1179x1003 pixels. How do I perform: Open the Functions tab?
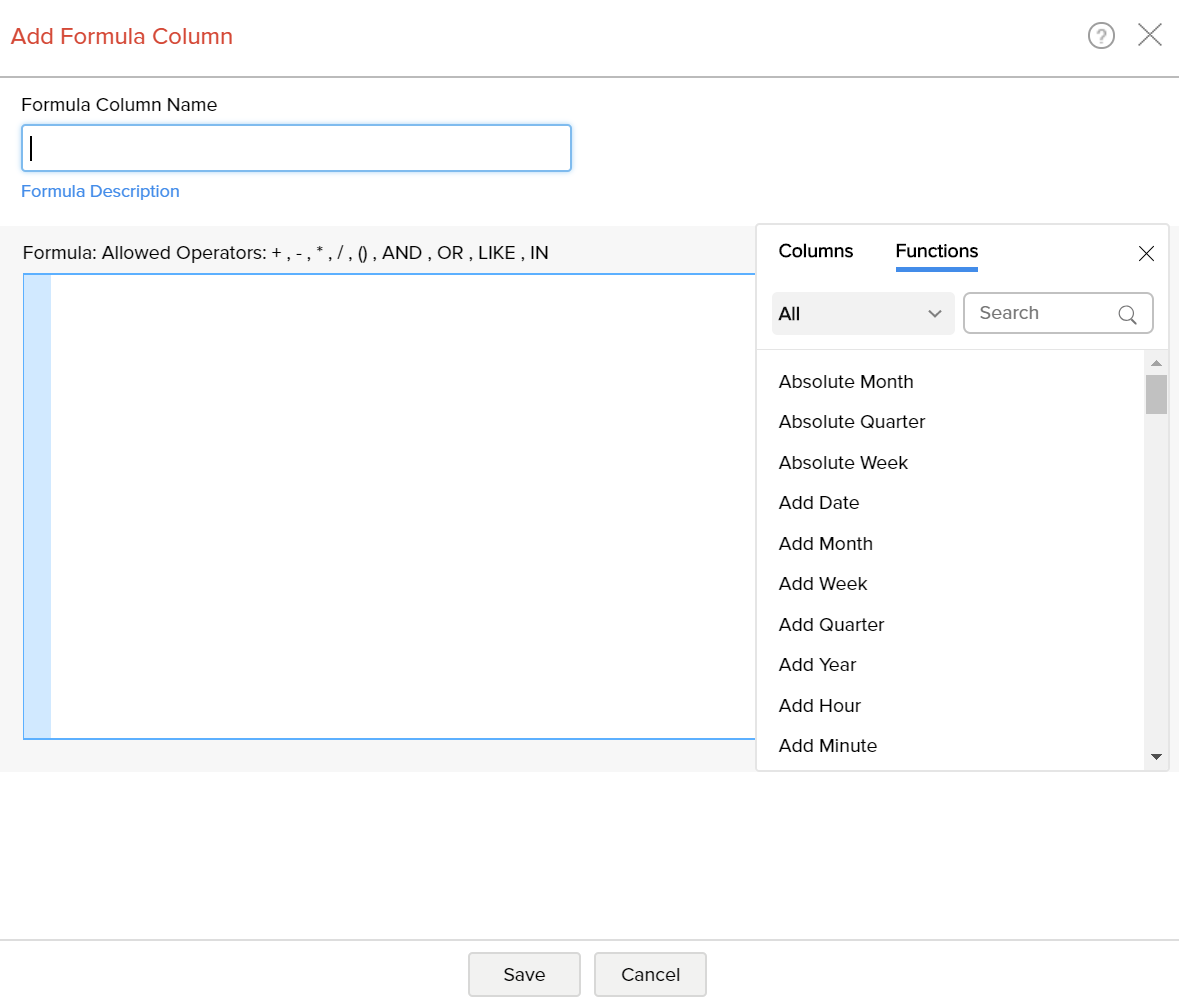(936, 250)
